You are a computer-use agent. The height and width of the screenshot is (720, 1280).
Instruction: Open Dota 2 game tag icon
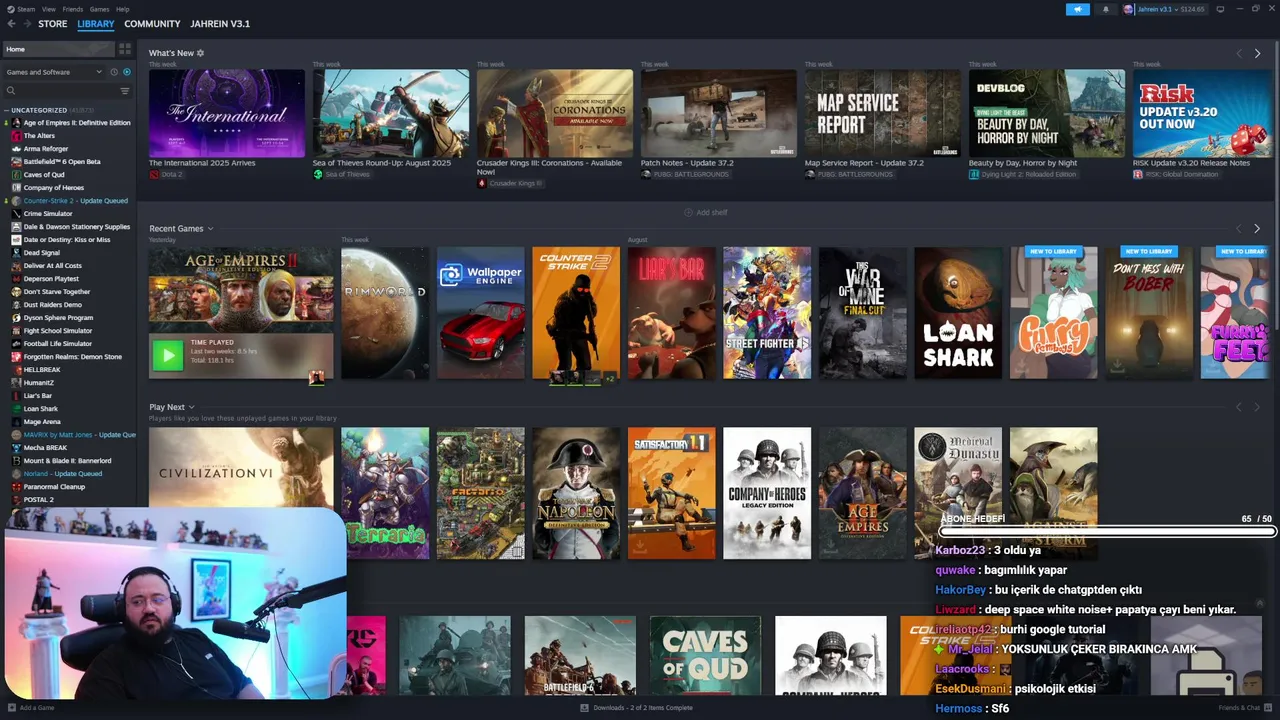[154, 174]
